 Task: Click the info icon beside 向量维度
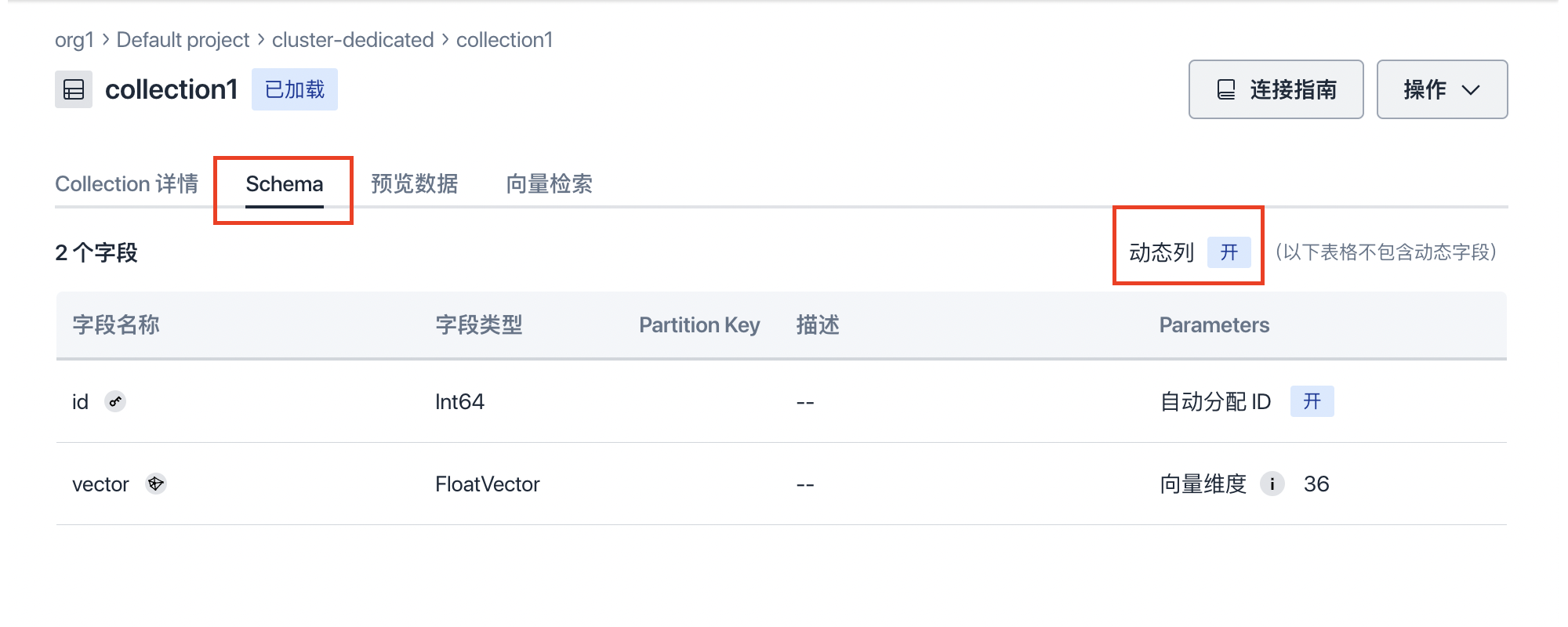(1272, 484)
